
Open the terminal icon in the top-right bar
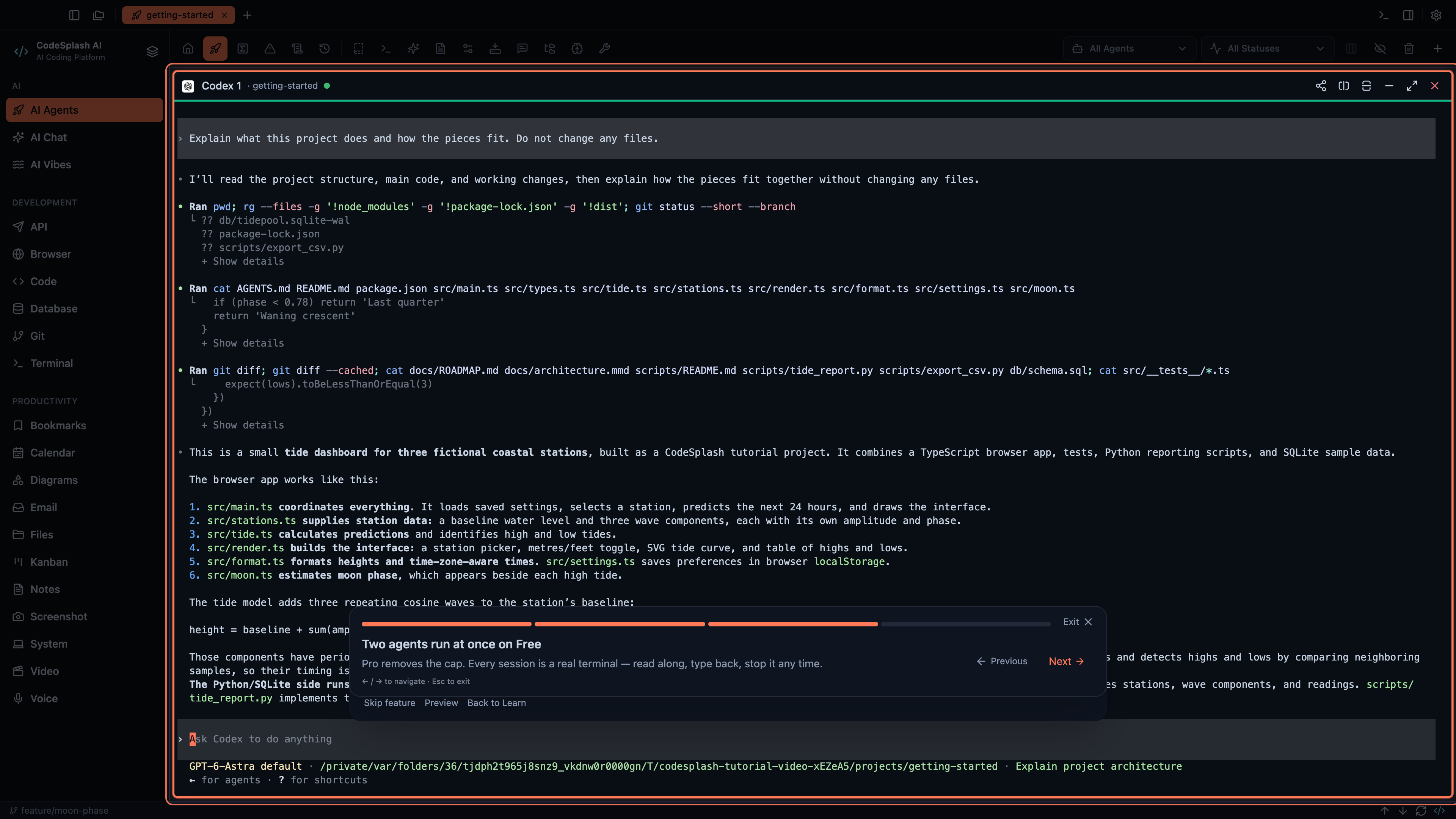pos(1384,15)
